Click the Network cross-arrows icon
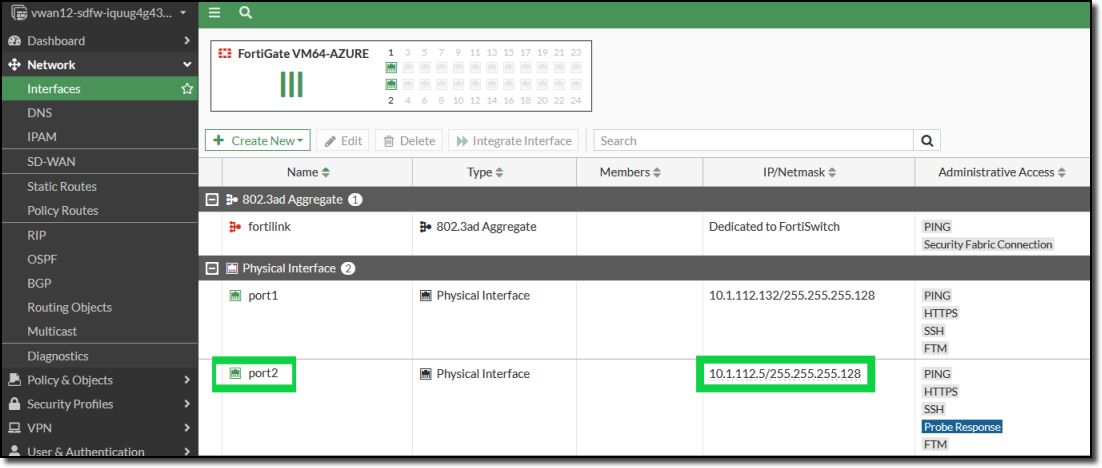The image size is (1102, 468). pos(14,65)
